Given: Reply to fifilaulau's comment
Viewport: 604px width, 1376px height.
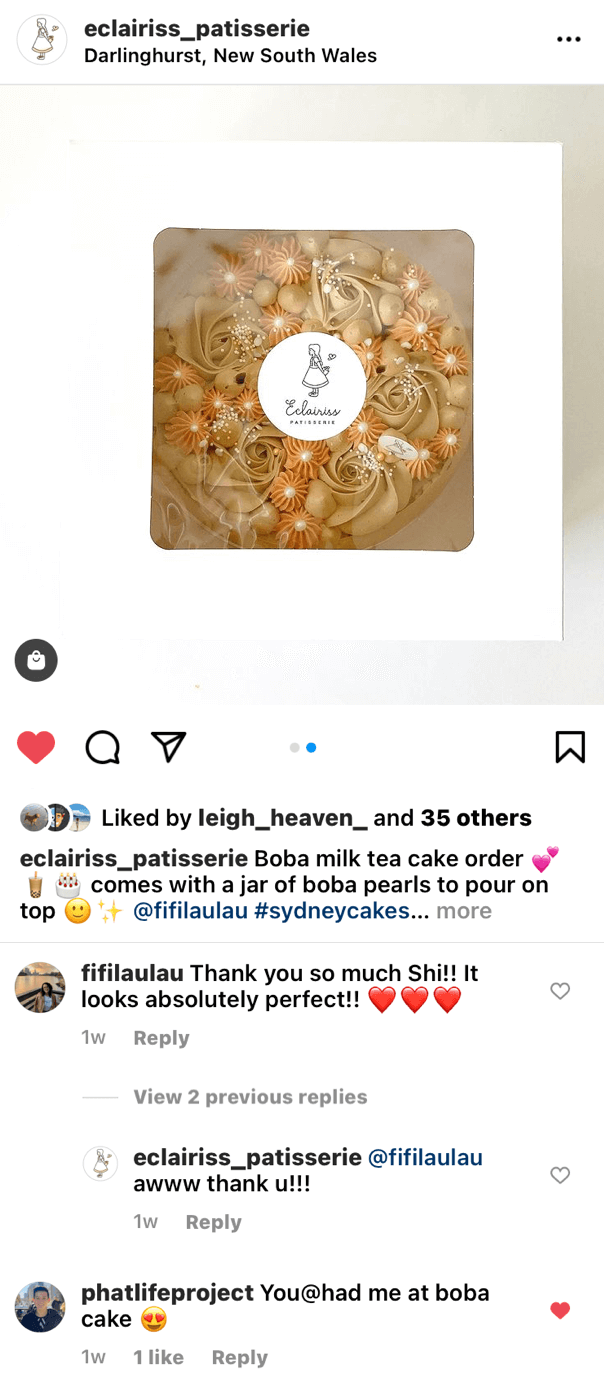Looking at the screenshot, I should point(161,1038).
